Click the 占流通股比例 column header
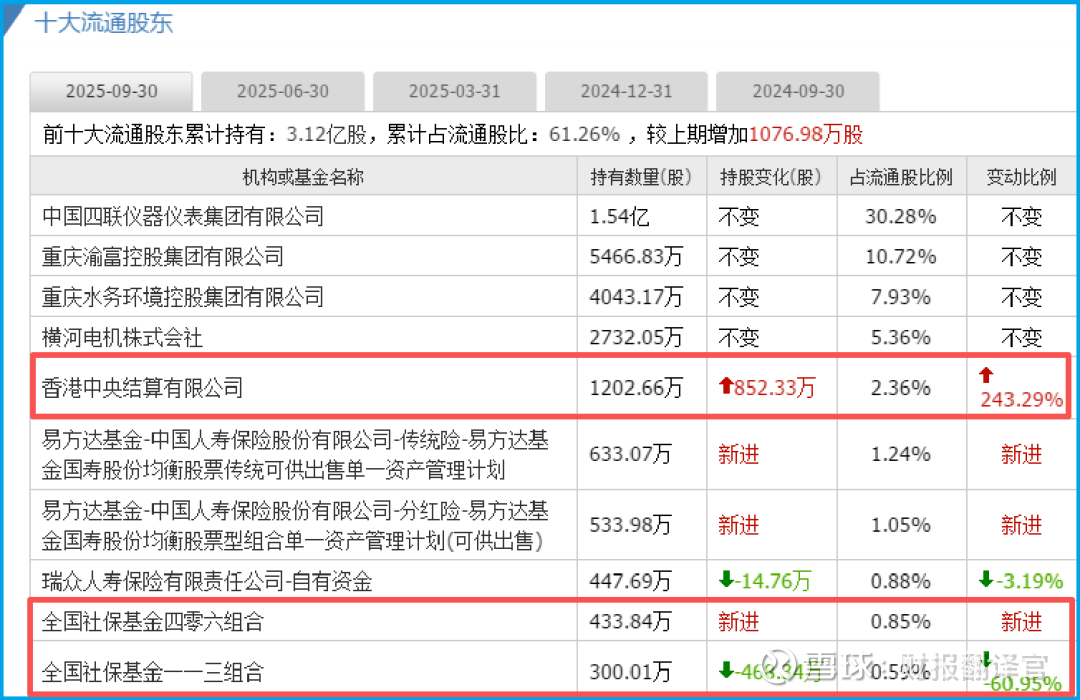 point(901,177)
